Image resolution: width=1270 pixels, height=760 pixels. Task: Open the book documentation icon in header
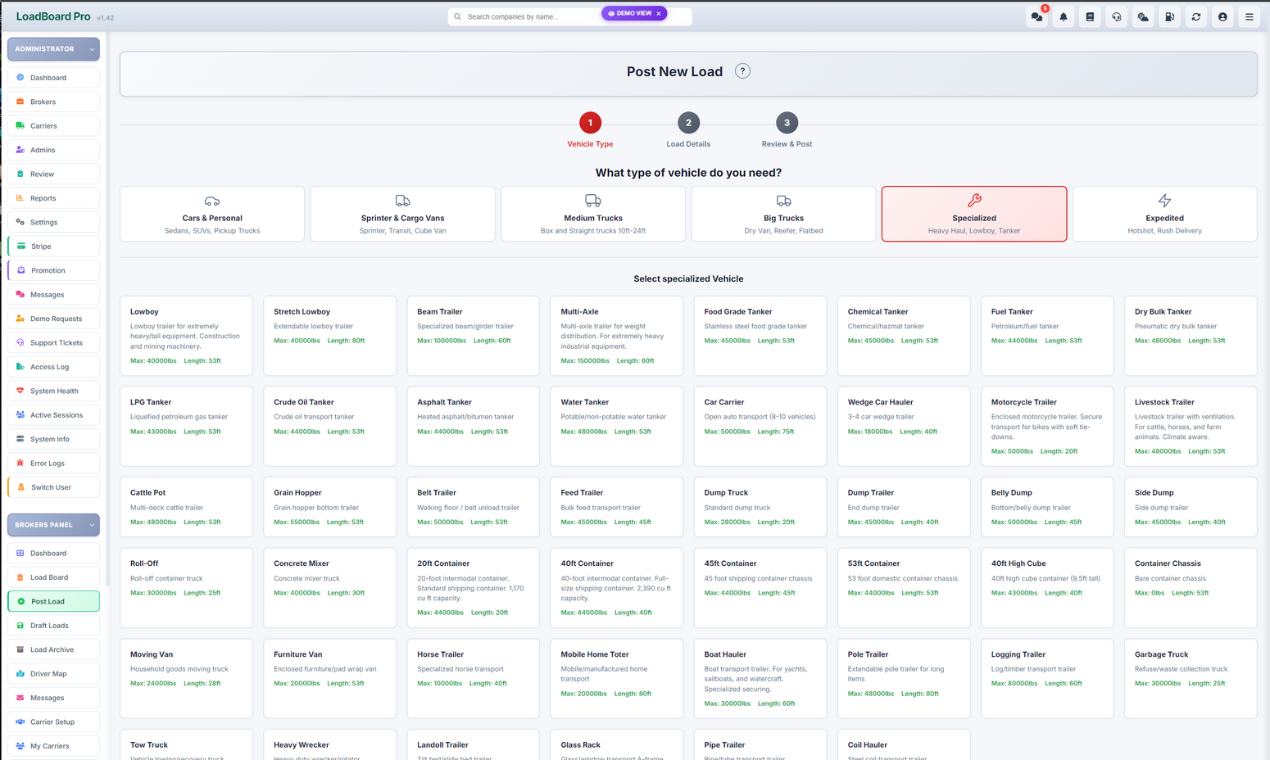click(1090, 17)
